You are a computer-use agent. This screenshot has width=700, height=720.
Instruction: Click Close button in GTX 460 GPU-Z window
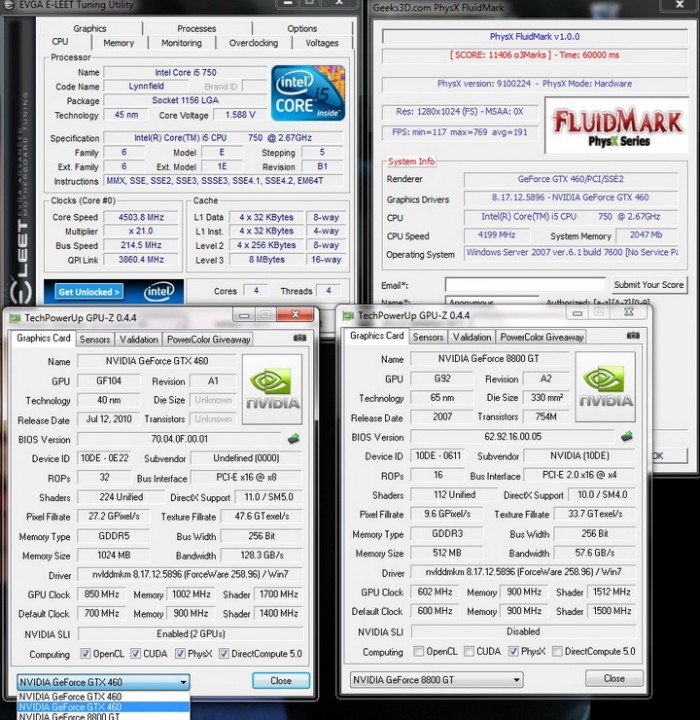click(x=281, y=681)
